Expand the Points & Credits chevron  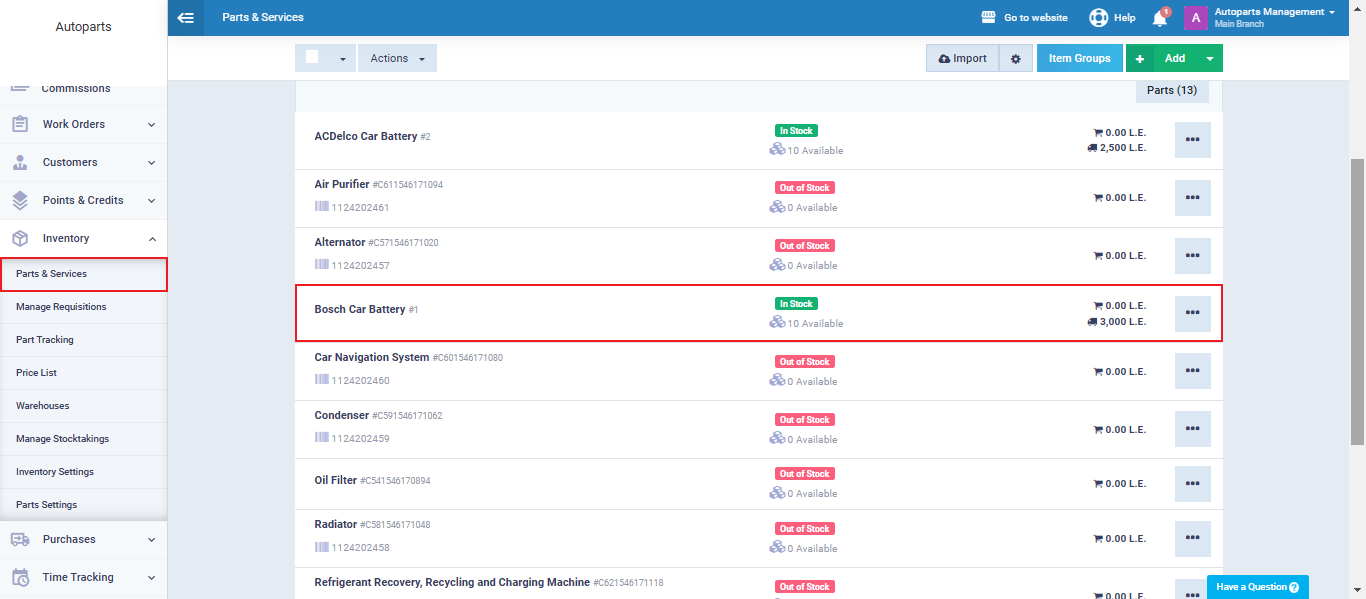click(151, 201)
